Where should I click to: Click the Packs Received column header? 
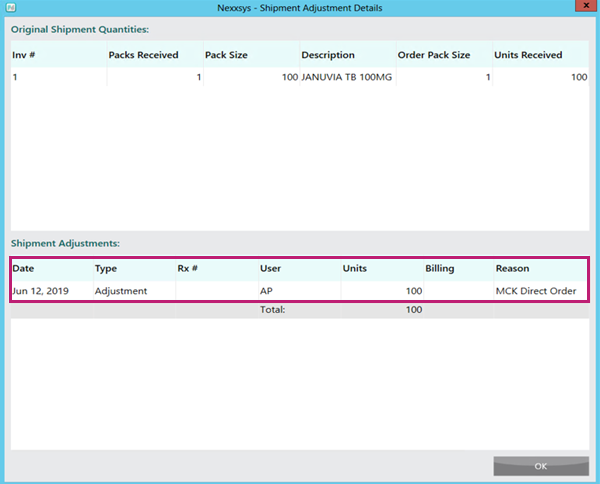[x=143, y=55]
